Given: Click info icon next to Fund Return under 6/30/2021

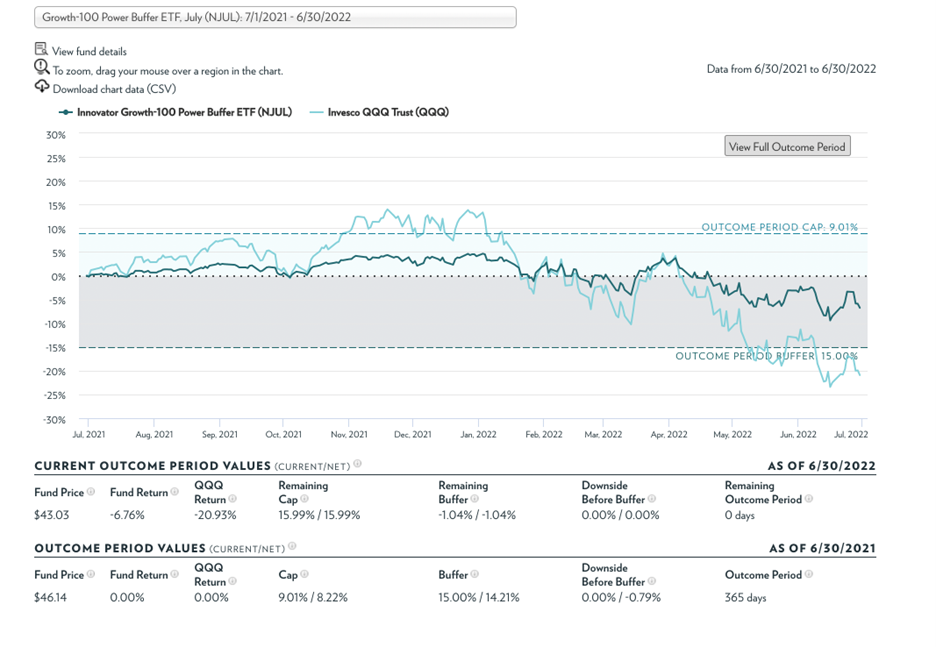Looking at the screenshot, I should point(174,574).
